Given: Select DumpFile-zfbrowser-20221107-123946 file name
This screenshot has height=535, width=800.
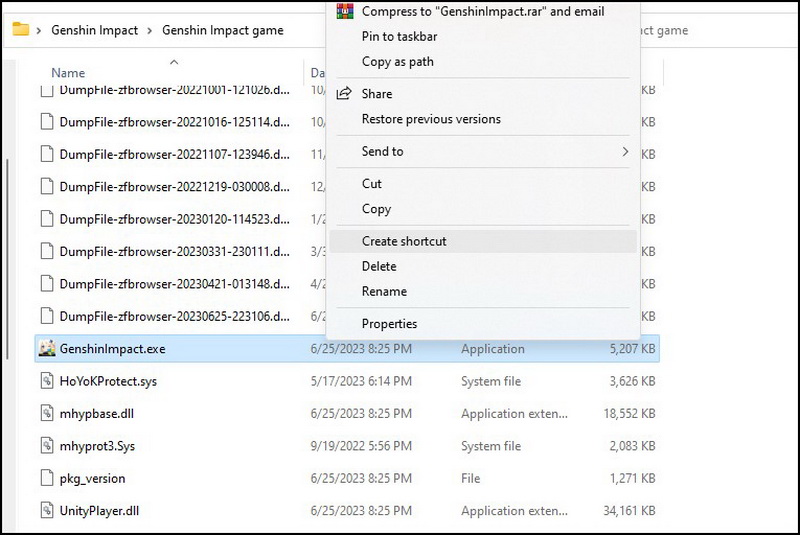Looking at the screenshot, I should 174,155.
